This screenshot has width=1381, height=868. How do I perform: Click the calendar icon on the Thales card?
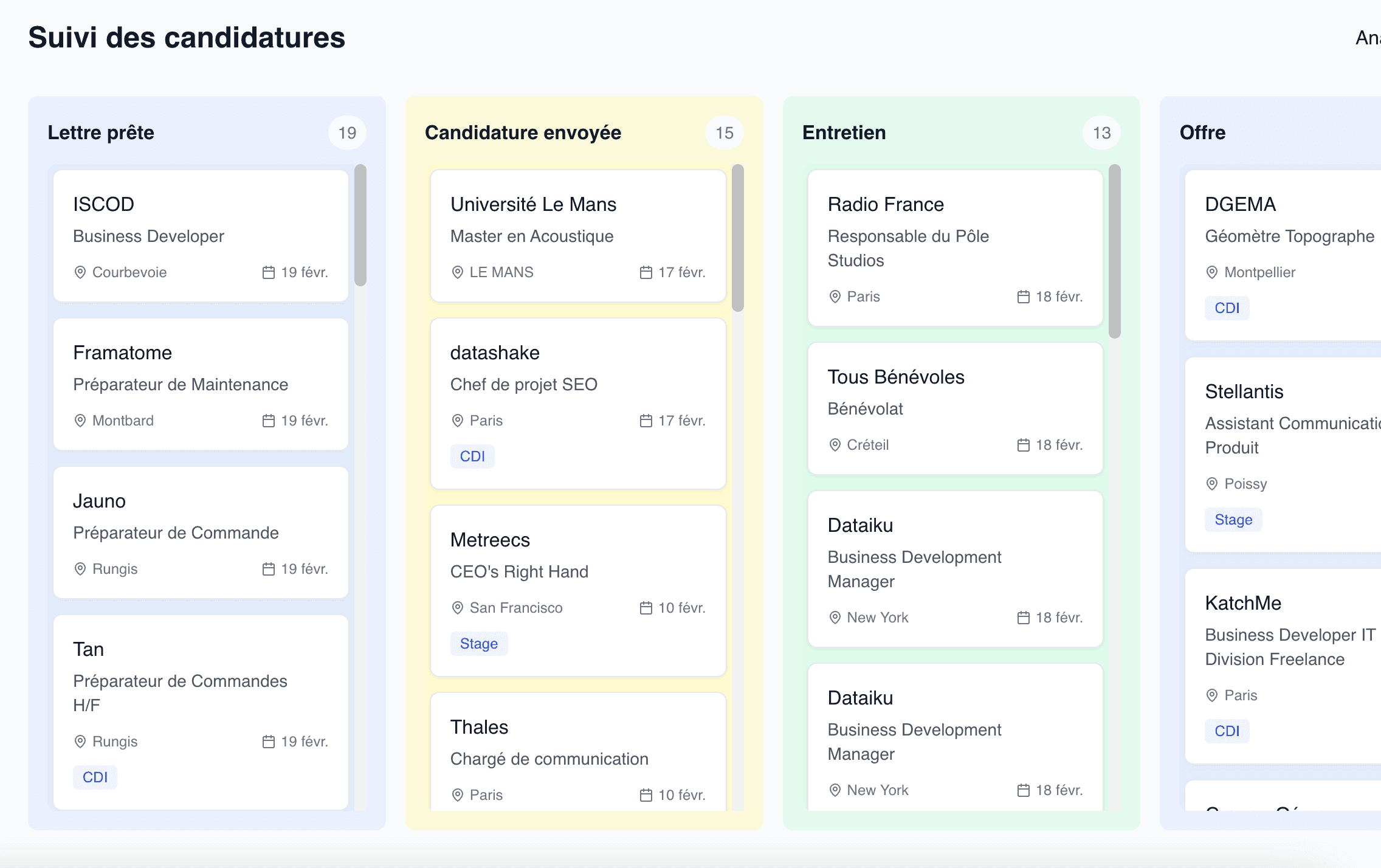pyautogui.click(x=646, y=795)
